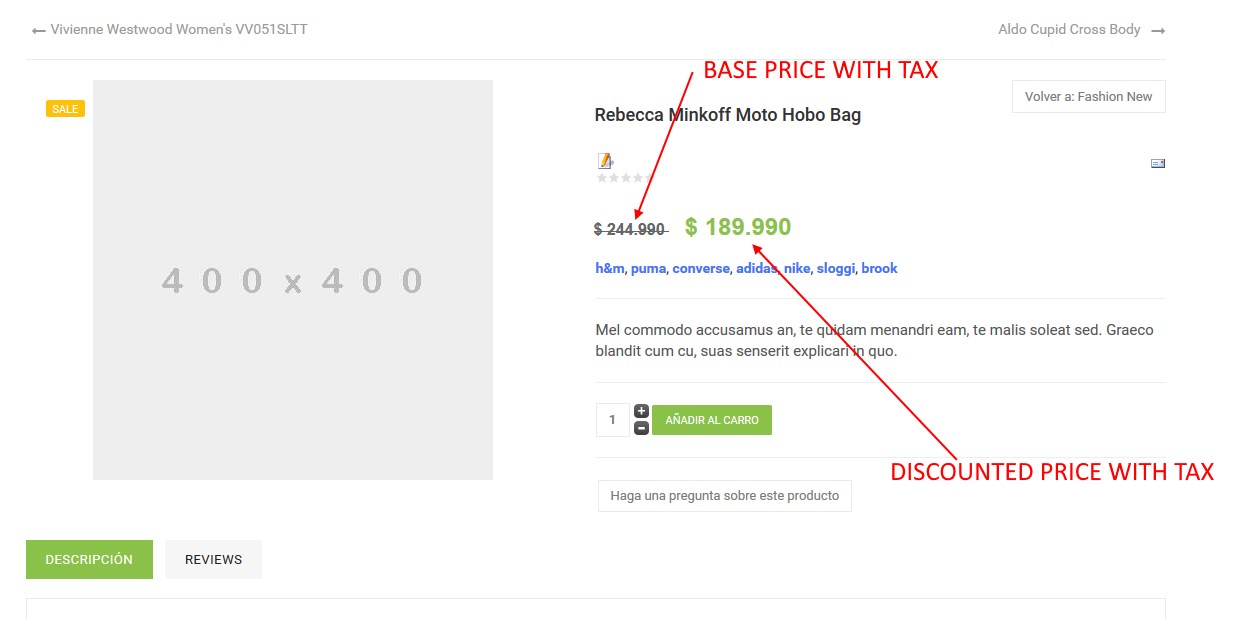Select the quantity input field
The width and height of the screenshot is (1238, 620).
click(612, 419)
